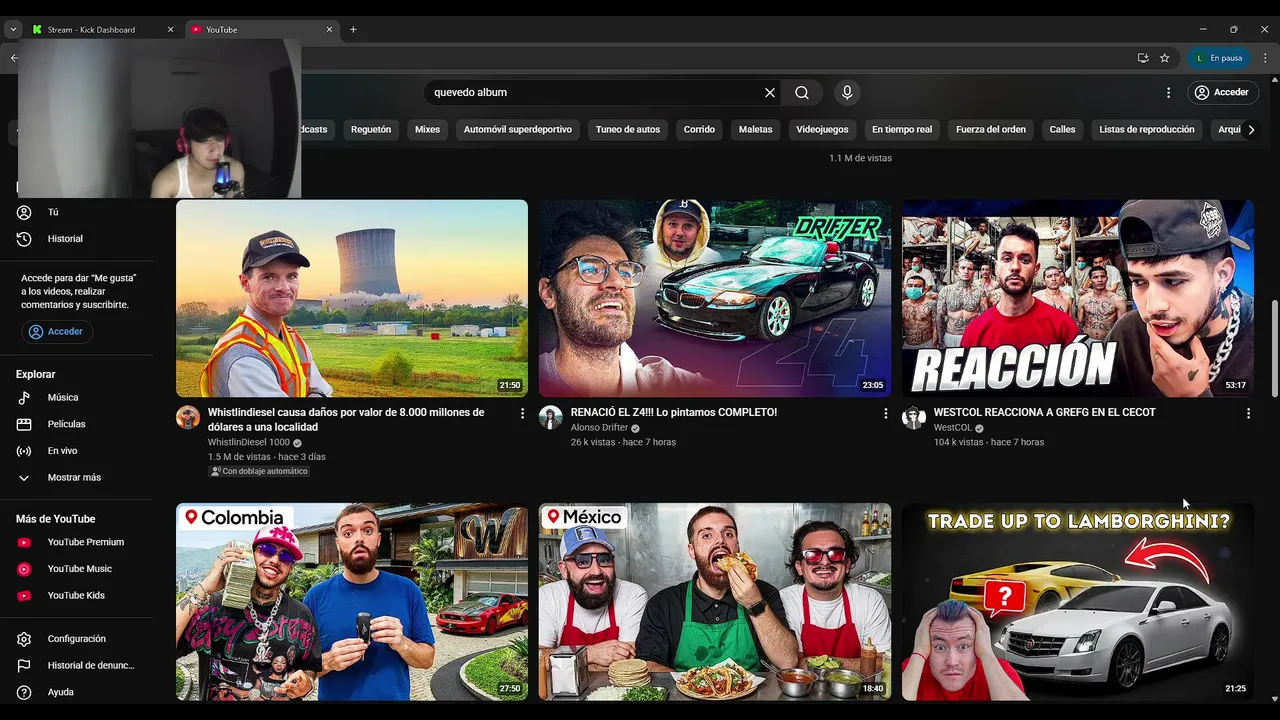
Task: Close the YouTube browser tab
Action: coord(329,30)
